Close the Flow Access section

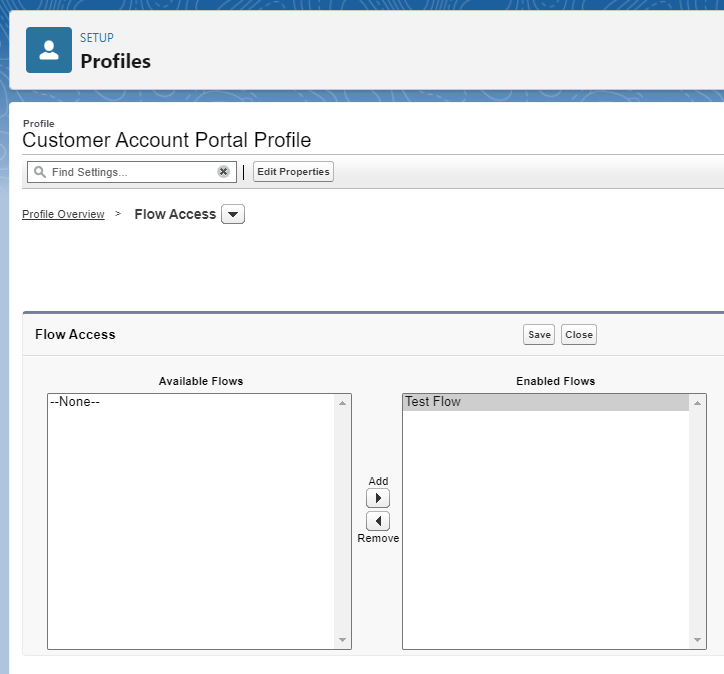click(x=579, y=335)
